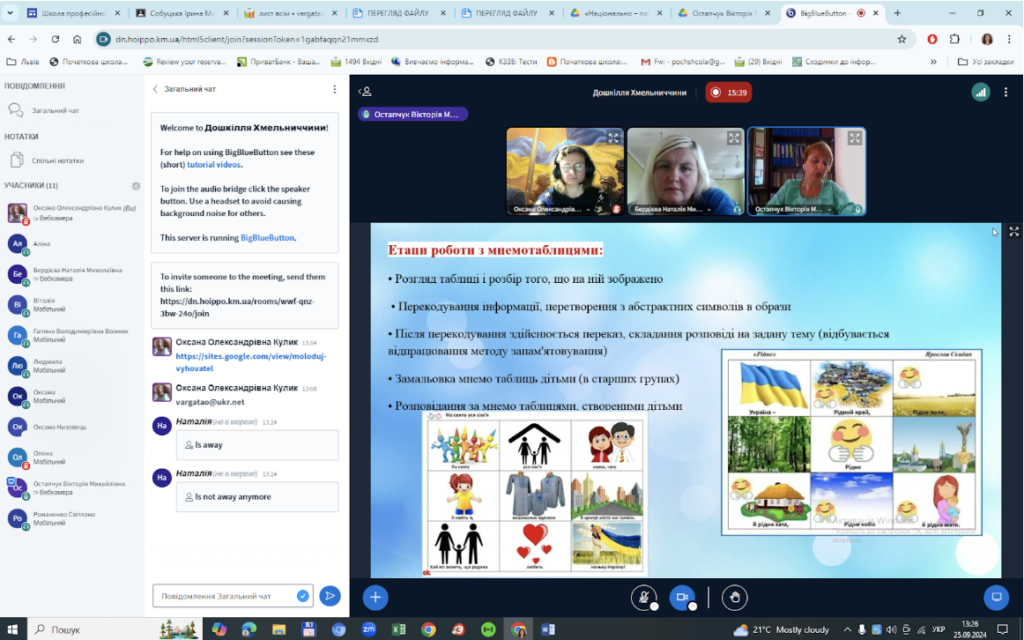
Task: Open the sites.google.com moloduj-vyhovatel link
Action: [x=251, y=362]
